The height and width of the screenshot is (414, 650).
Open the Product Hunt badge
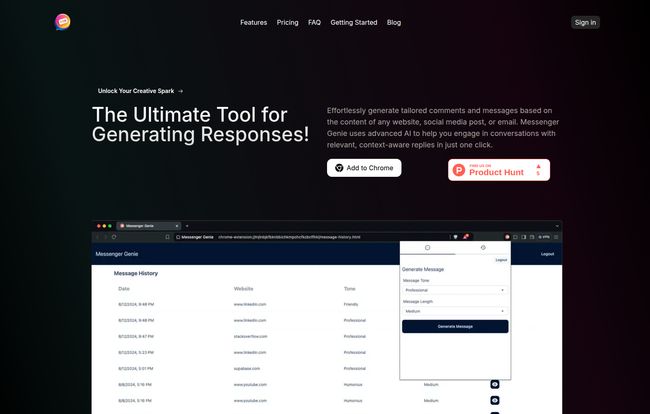coord(499,170)
